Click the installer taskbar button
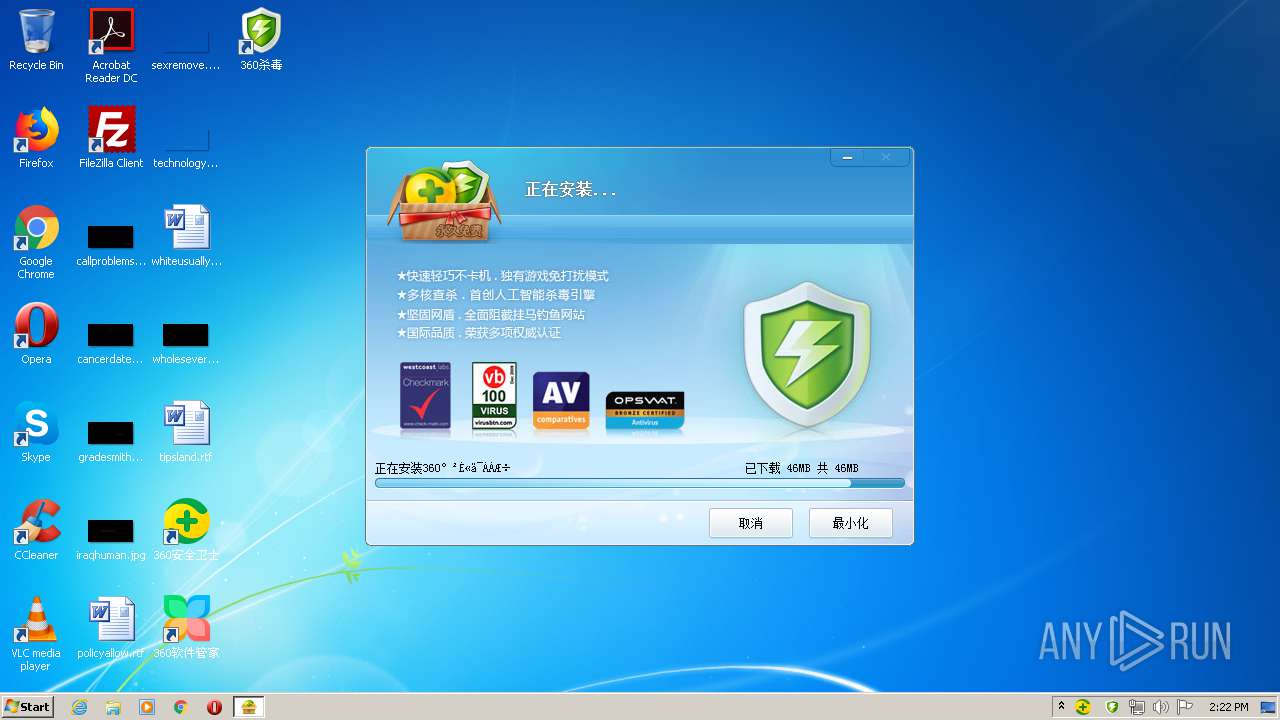The width and height of the screenshot is (1280, 720). point(249,707)
